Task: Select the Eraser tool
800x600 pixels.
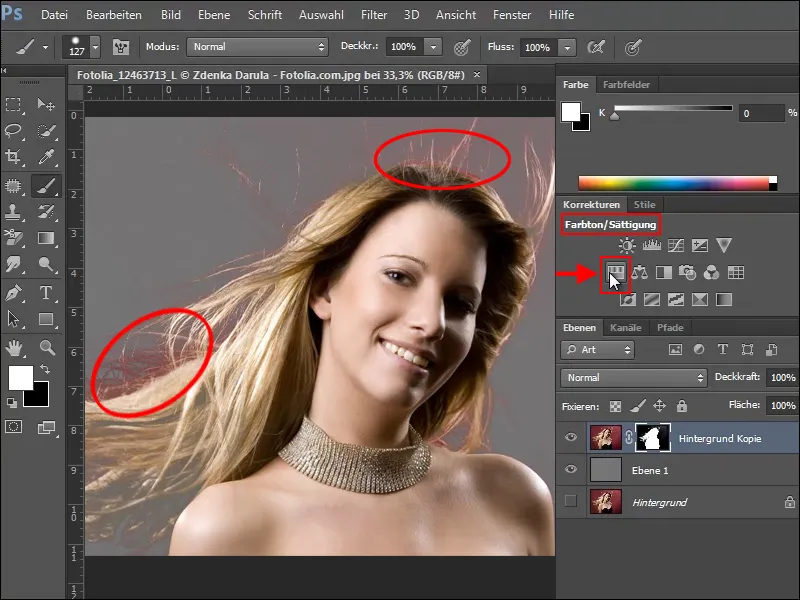Action: pyautogui.click(x=13, y=238)
